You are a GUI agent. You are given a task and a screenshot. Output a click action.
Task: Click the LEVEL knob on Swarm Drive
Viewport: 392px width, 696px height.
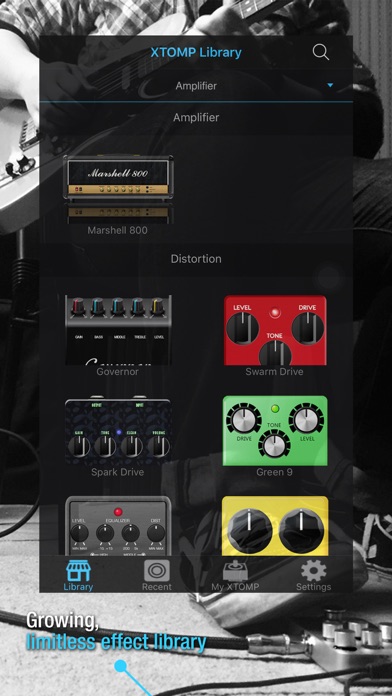coord(242,328)
